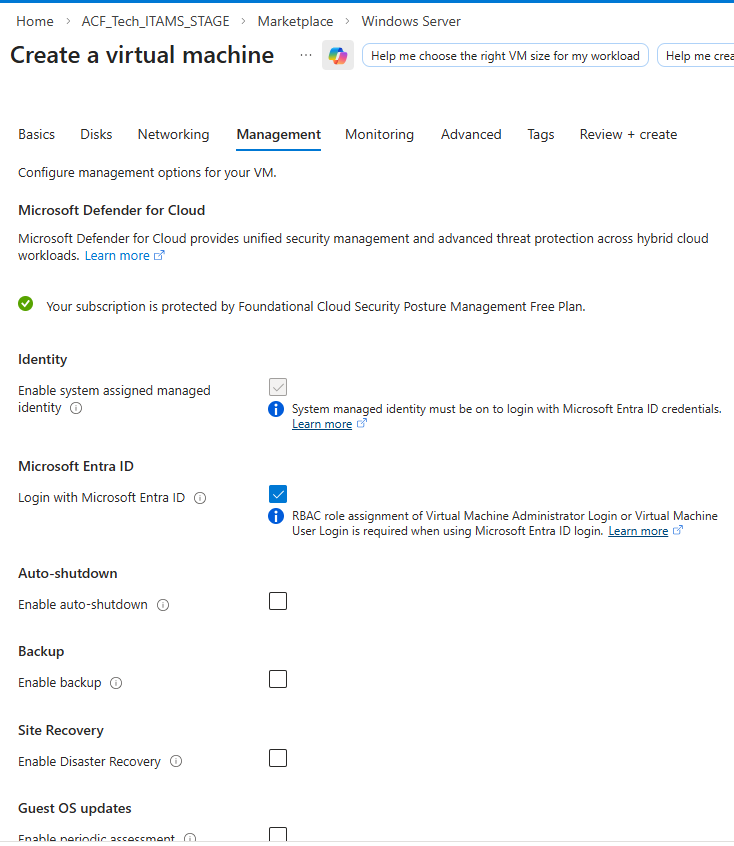Enable the auto-shutdown checkbox

278,601
